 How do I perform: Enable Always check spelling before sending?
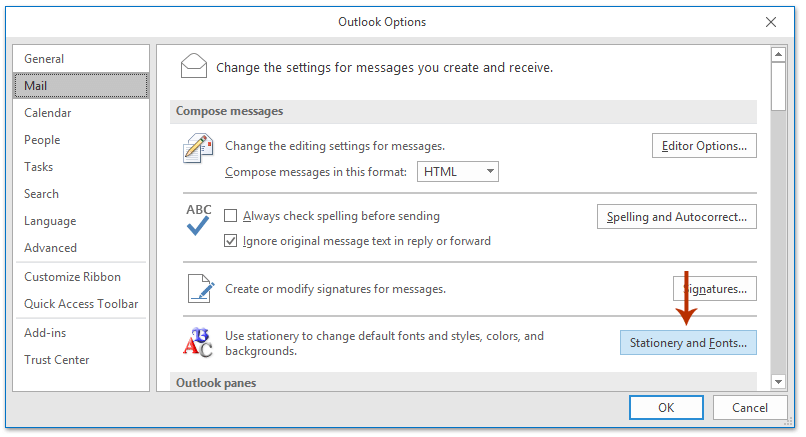(231, 215)
